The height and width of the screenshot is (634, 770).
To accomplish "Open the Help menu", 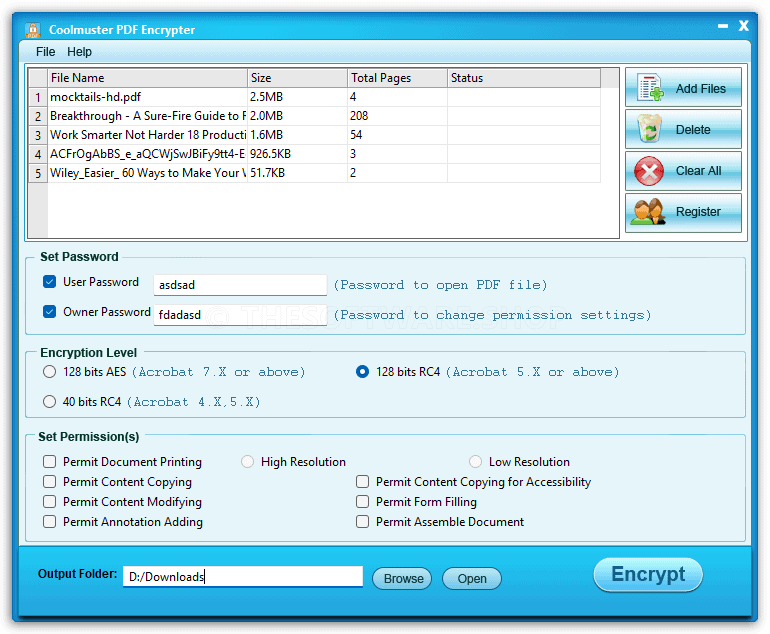I will pyautogui.click(x=79, y=52).
